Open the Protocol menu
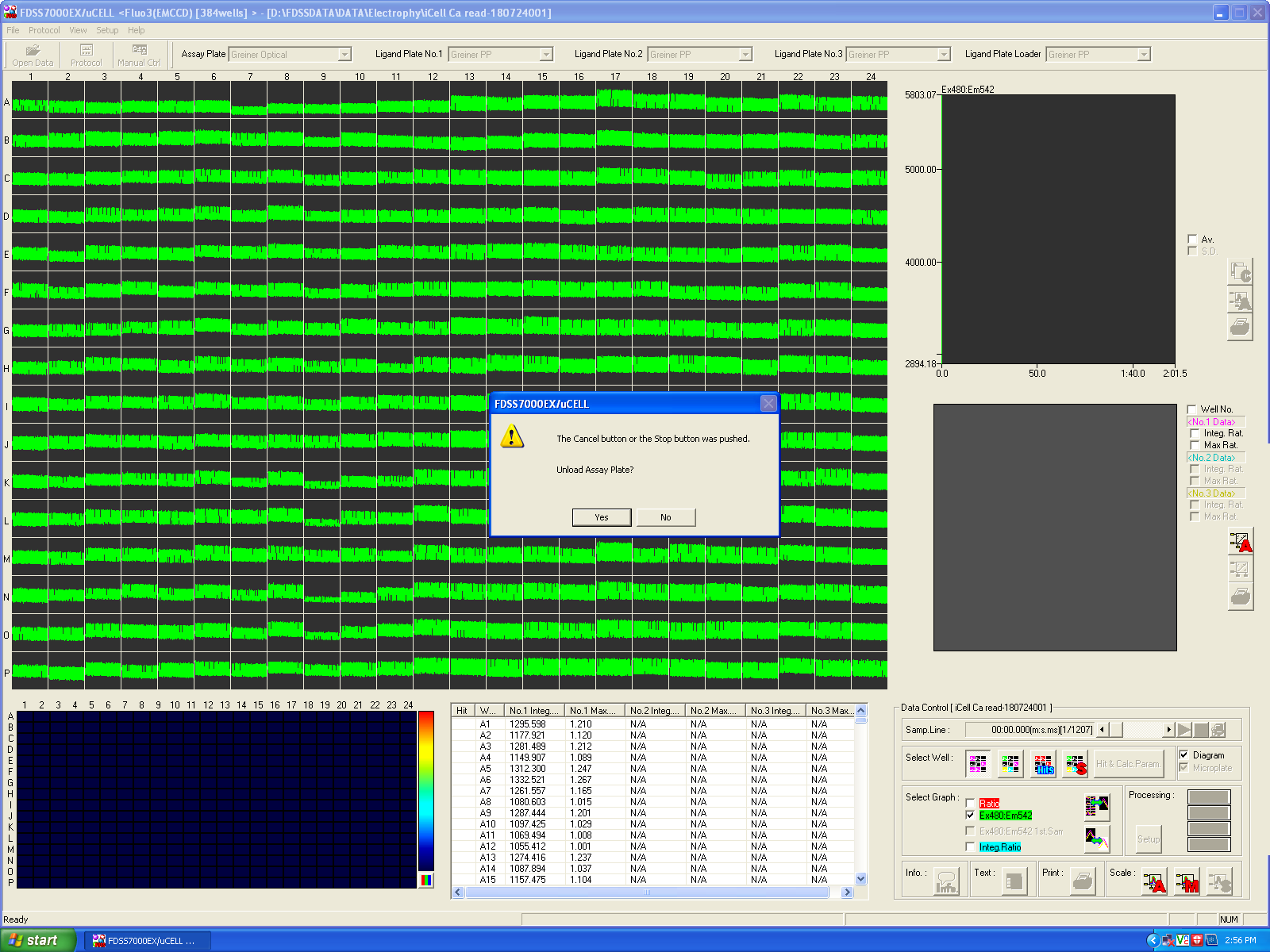This screenshot has height=952, width=1270. (44, 30)
